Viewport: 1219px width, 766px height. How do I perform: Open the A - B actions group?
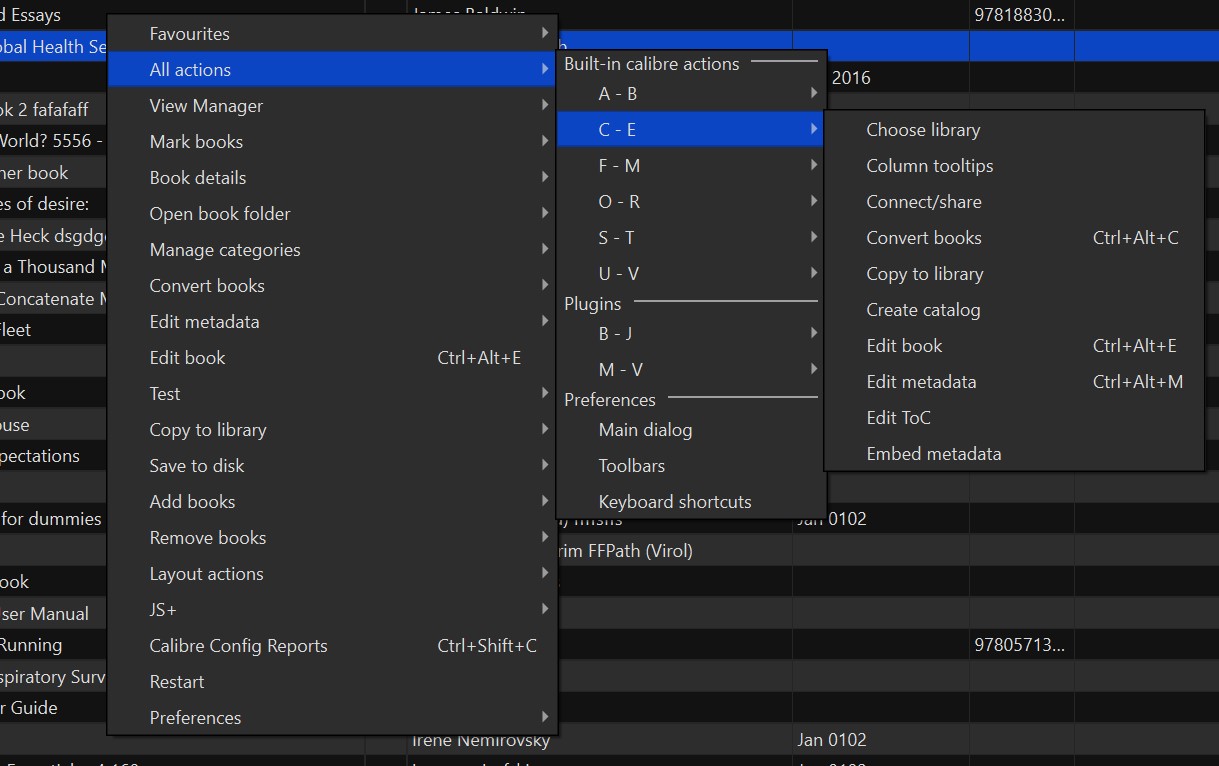point(618,94)
